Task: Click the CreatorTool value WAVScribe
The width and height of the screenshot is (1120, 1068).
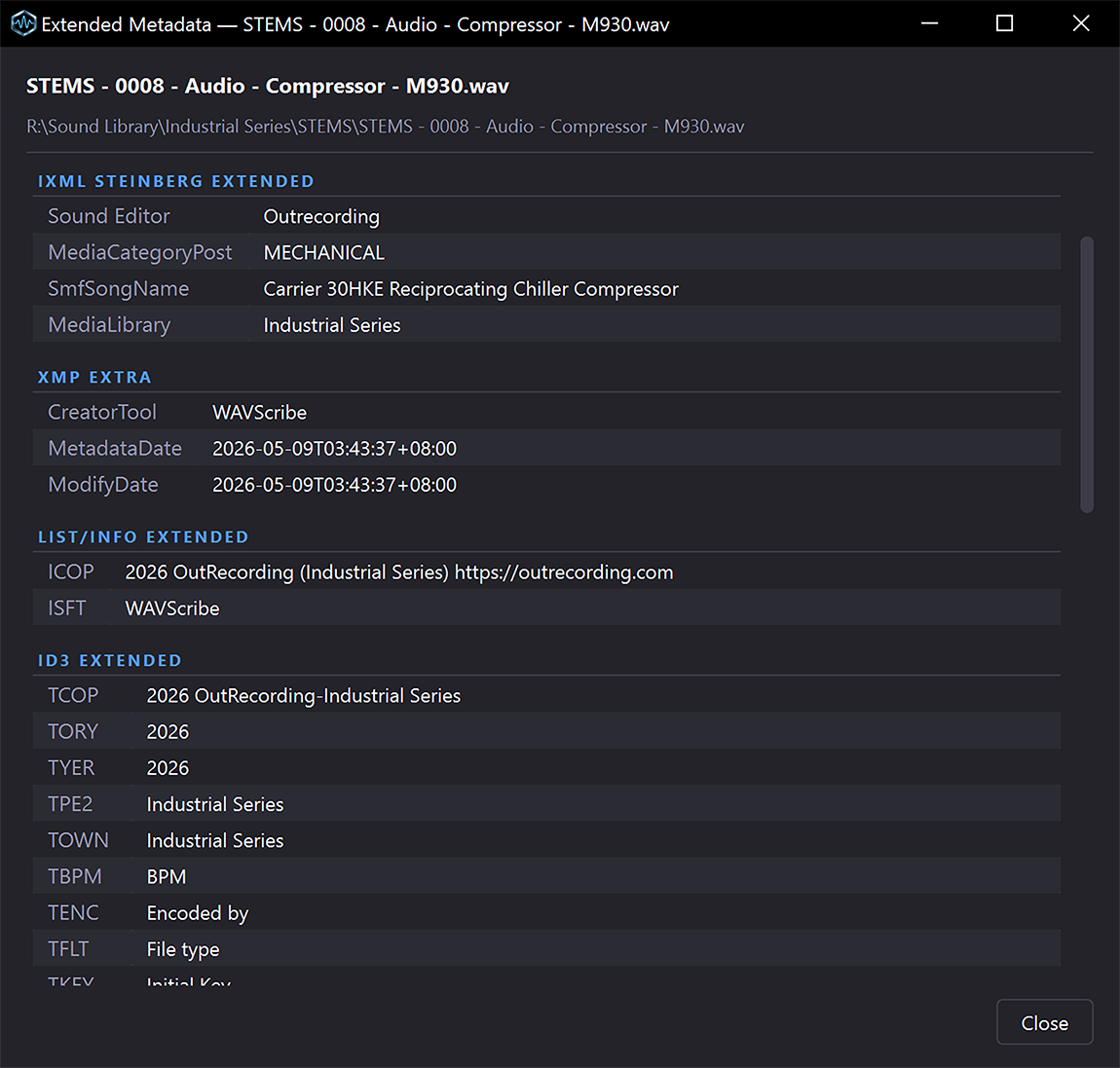Action: point(259,412)
